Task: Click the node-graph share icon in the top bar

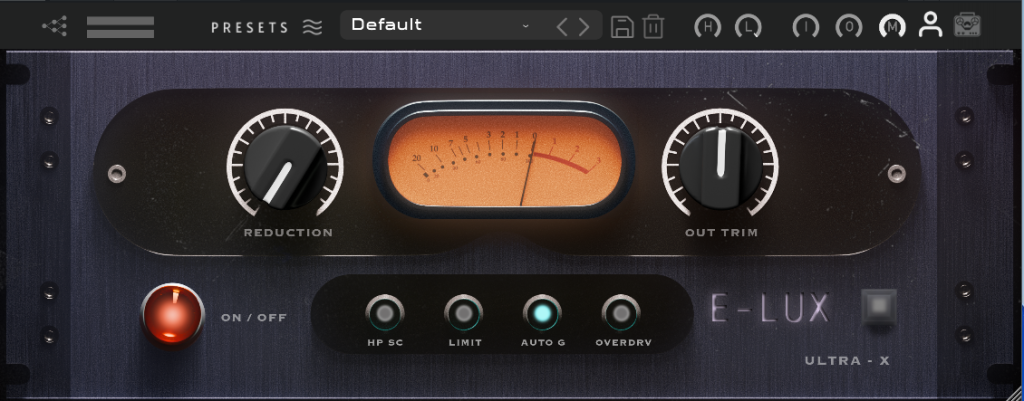Action: coord(55,26)
